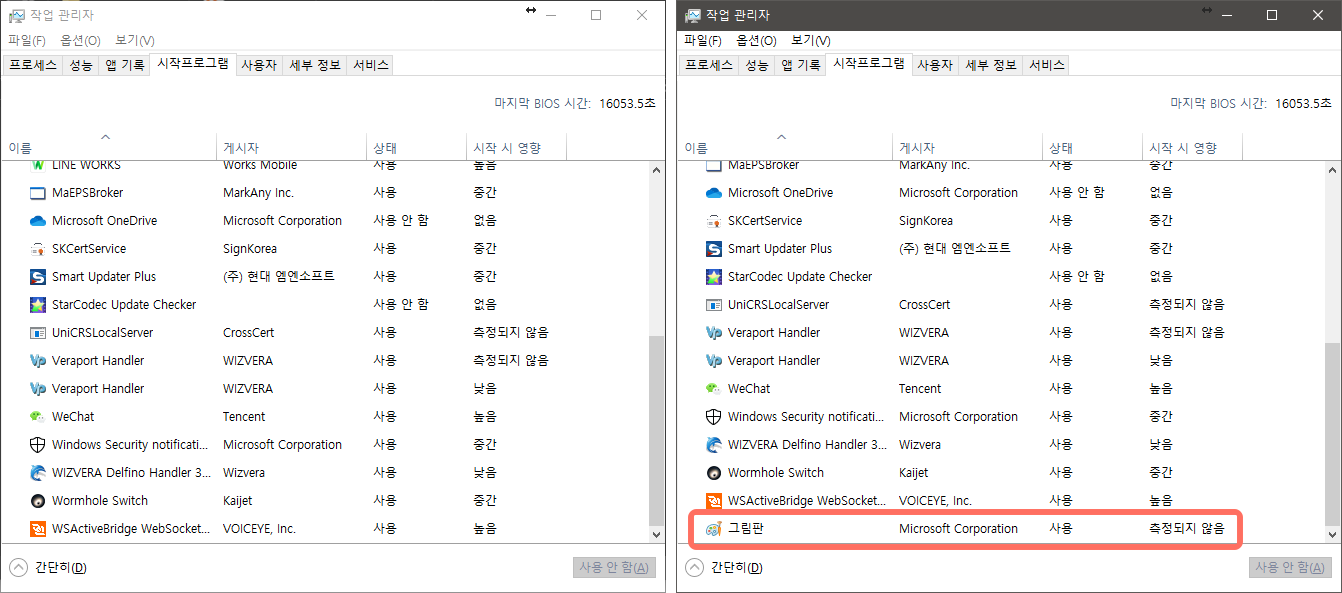The width and height of the screenshot is (1342, 593).
Task: Open 파일(F) menu in left window
Action: pos(27,41)
